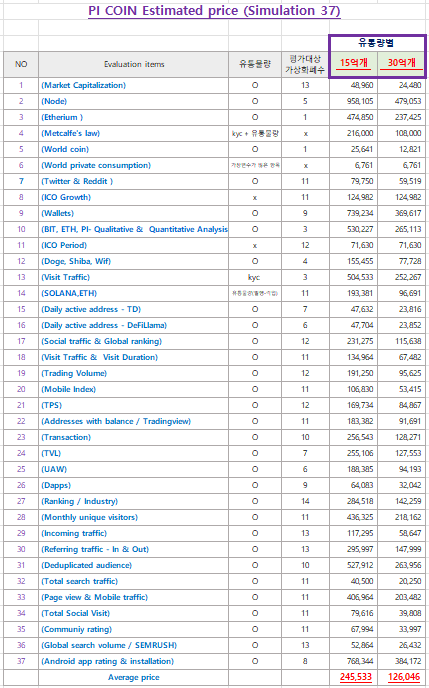Select (Monthly unique visitors) cell
This screenshot has height=688, width=429.
[134, 518]
